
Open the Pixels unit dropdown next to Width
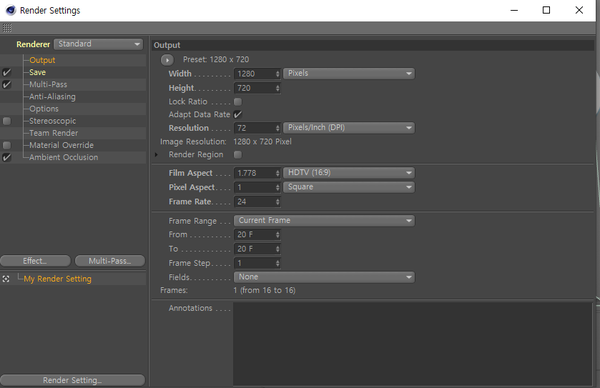click(x=349, y=73)
